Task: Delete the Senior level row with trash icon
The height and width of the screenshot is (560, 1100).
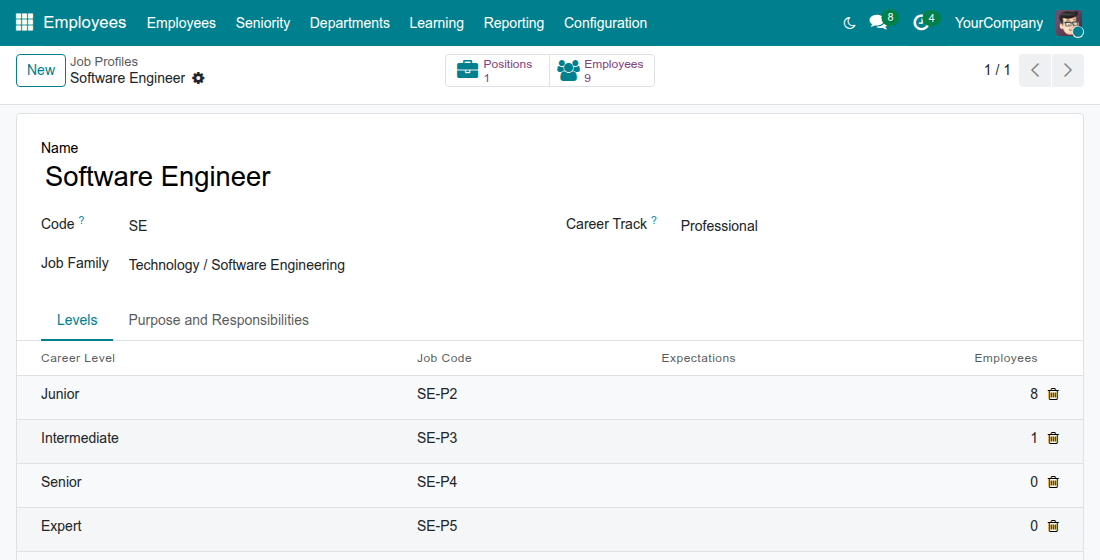Action: point(1053,482)
